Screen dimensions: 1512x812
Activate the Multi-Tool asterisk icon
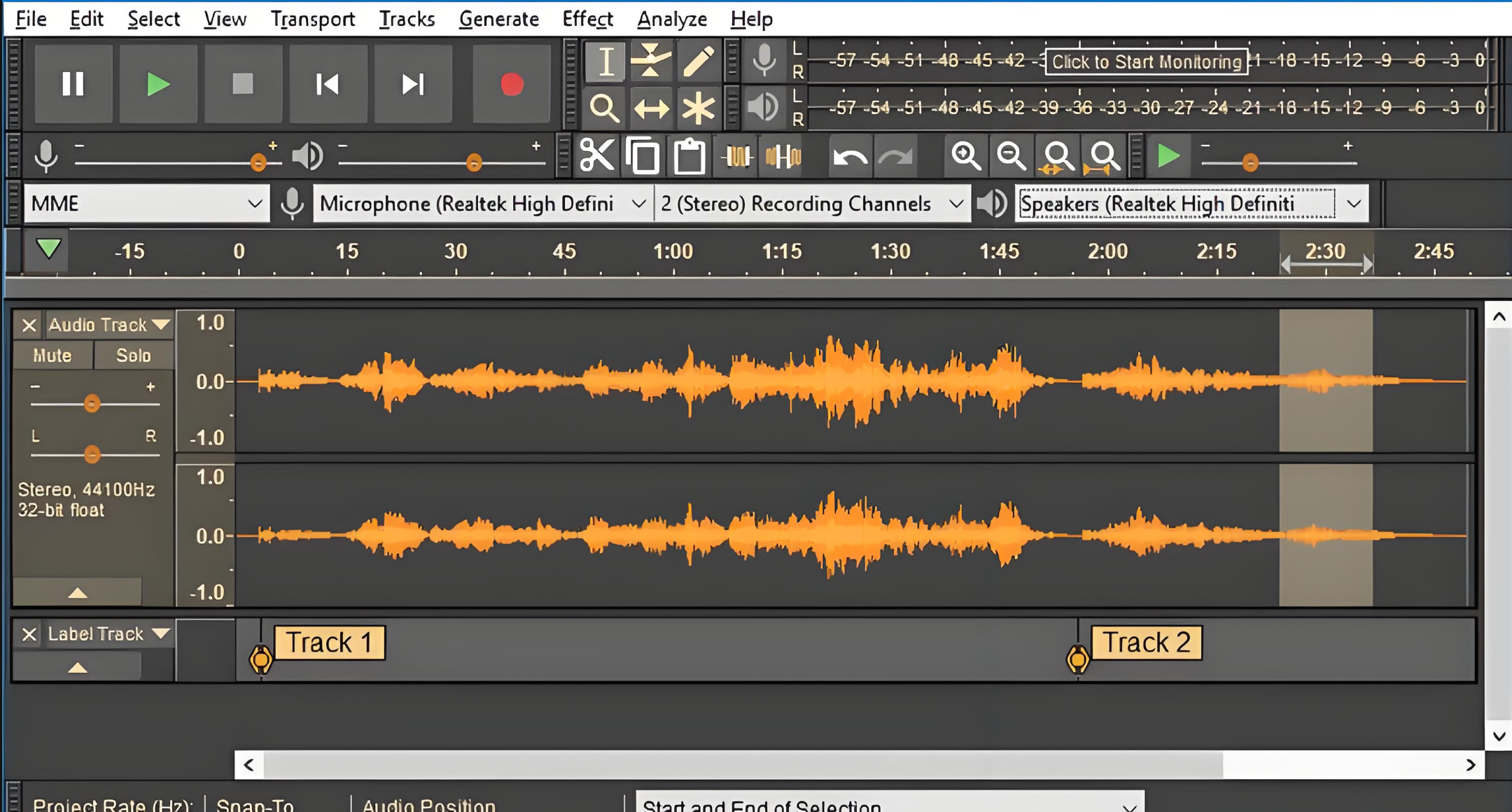(x=697, y=108)
